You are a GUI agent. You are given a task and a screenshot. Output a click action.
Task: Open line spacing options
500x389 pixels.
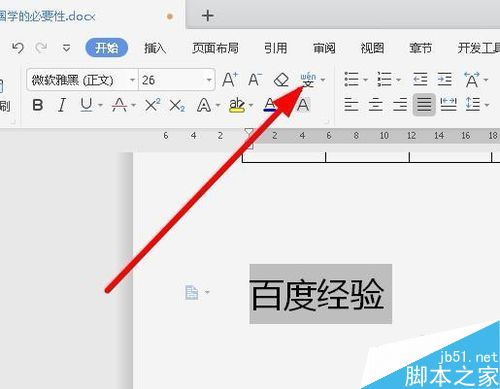pyautogui.click(x=473, y=104)
